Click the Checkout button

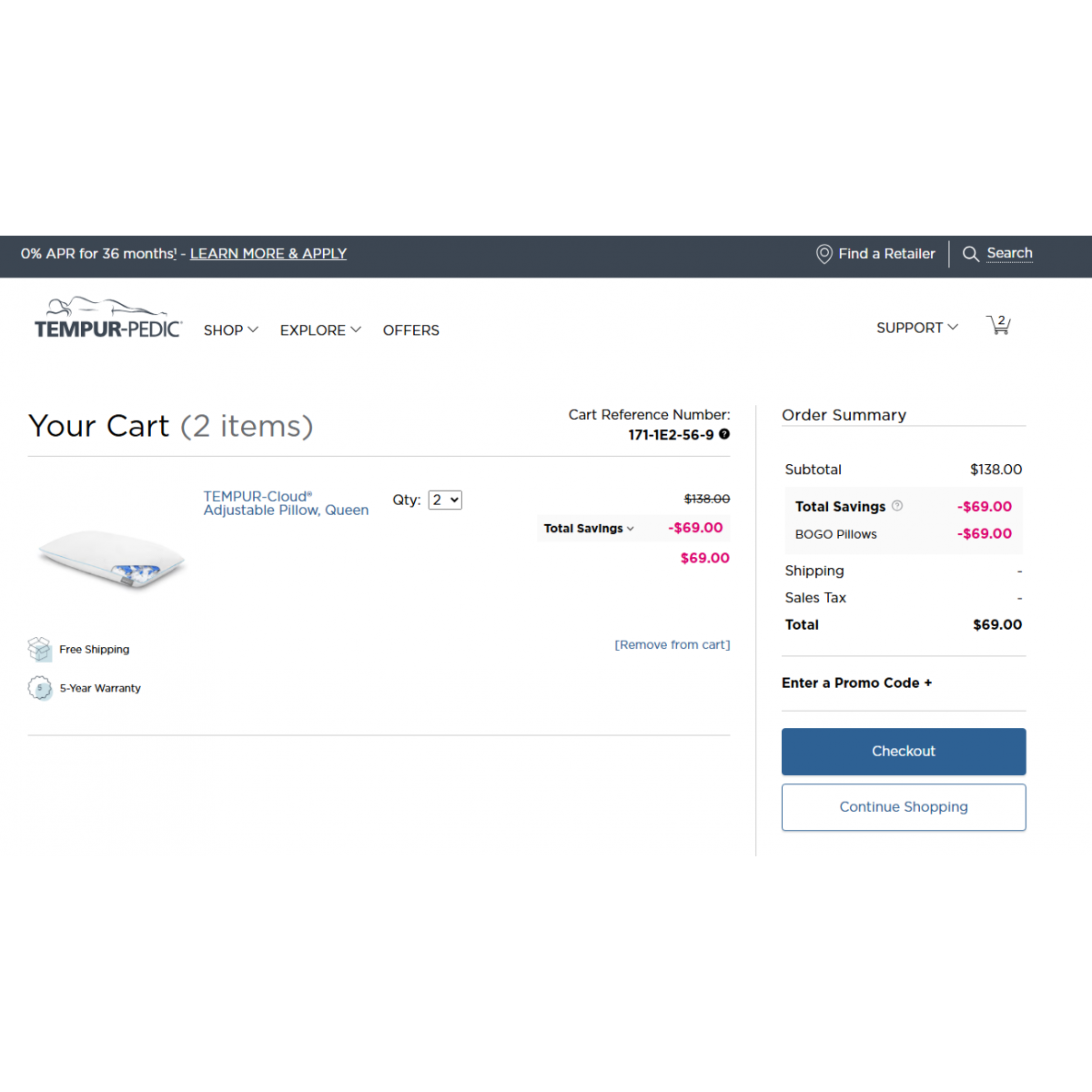(904, 752)
